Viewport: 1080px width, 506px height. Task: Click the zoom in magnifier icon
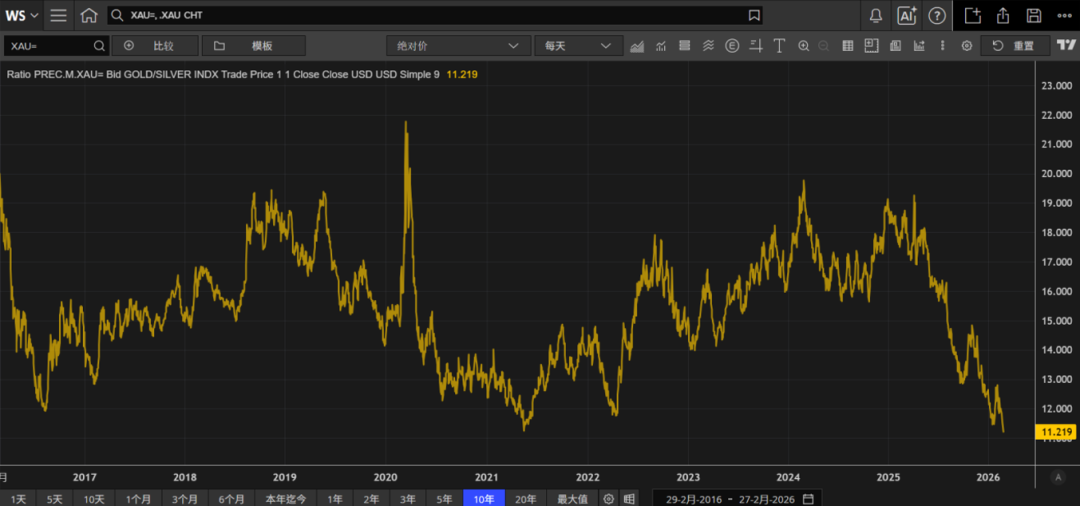coord(801,46)
